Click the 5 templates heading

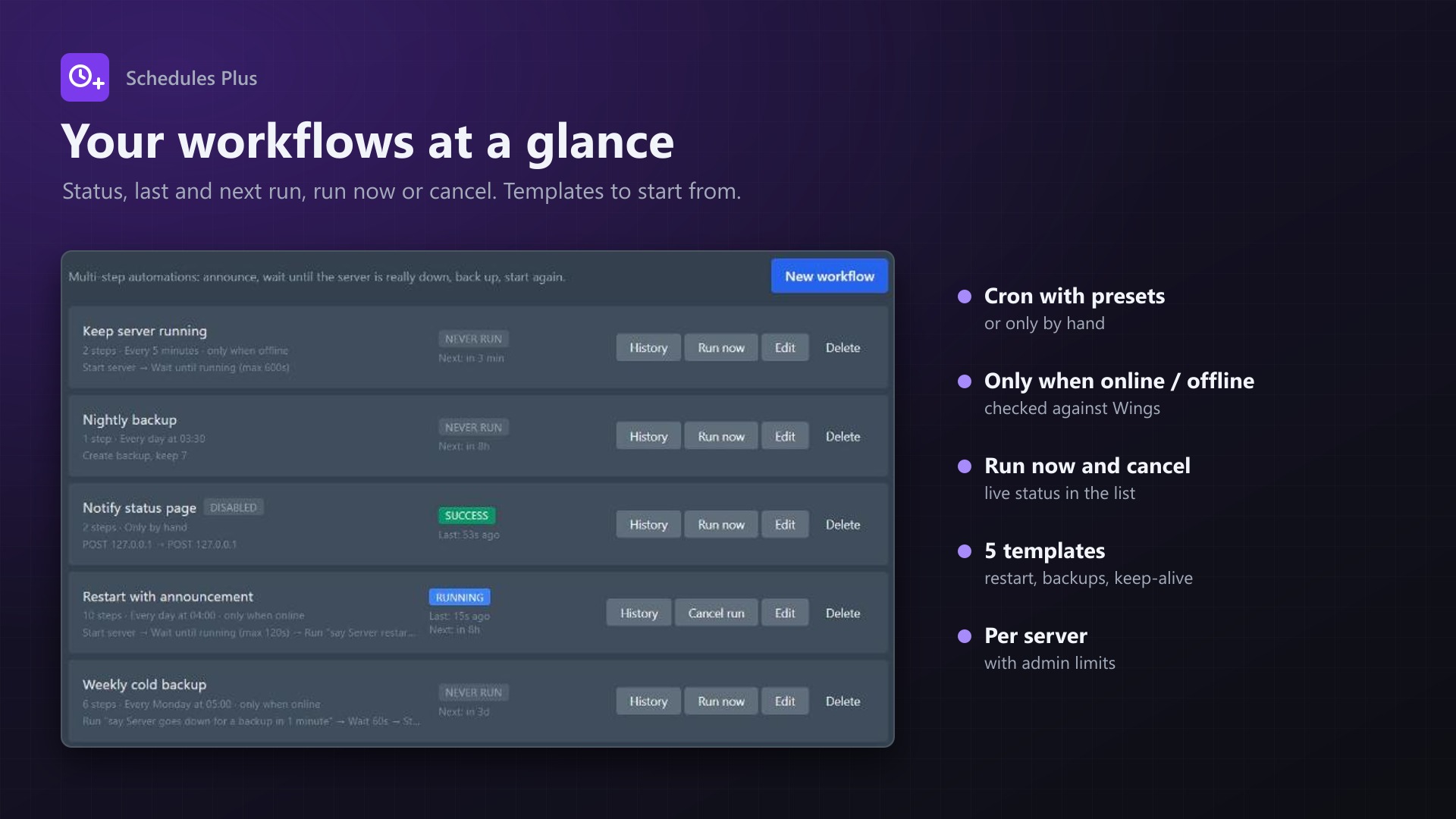click(x=1045, y=551)
